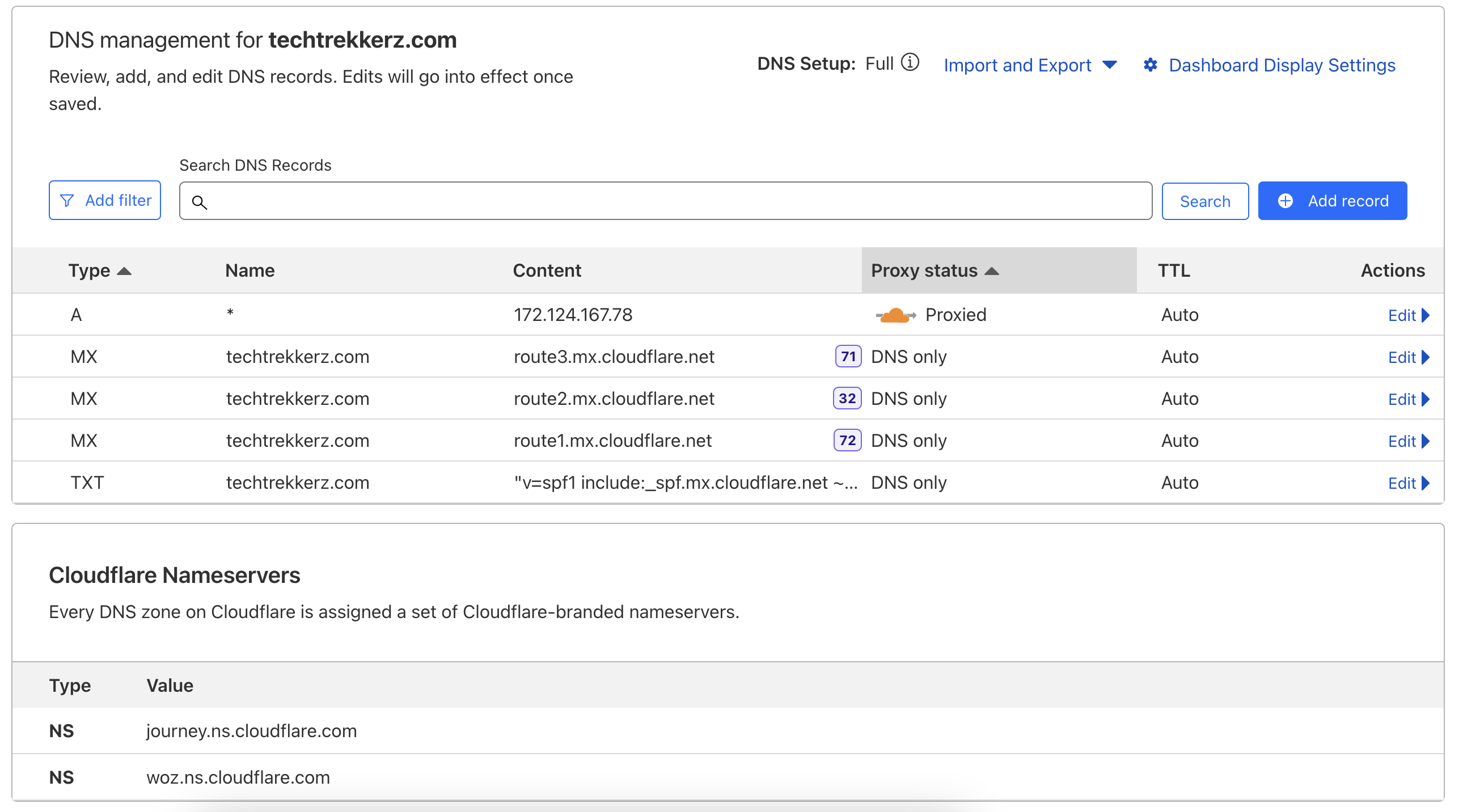The height and width of the screenshot is (812, 1463).
Task: Click the gear icon for Dashboard Display Settings
Action: pyautogui.click(x=1150, y=65)
